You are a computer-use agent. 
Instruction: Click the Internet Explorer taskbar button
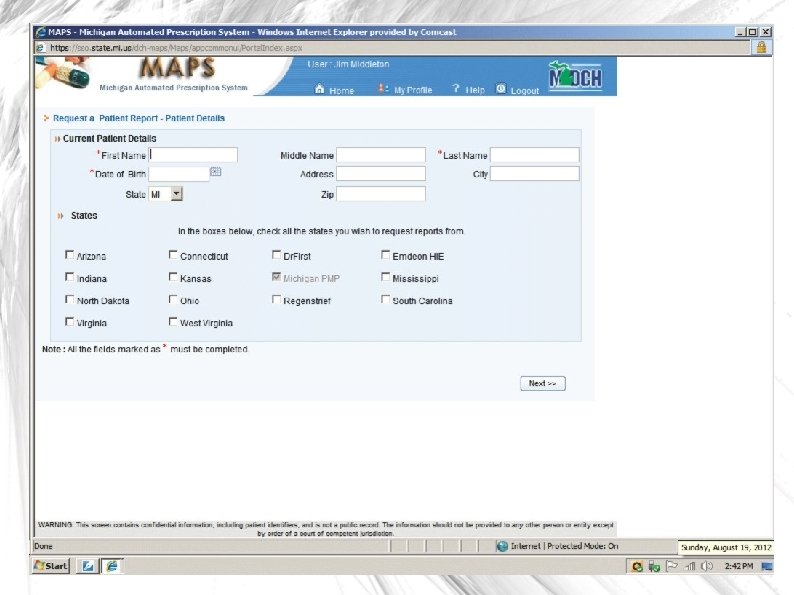(111, 566)
